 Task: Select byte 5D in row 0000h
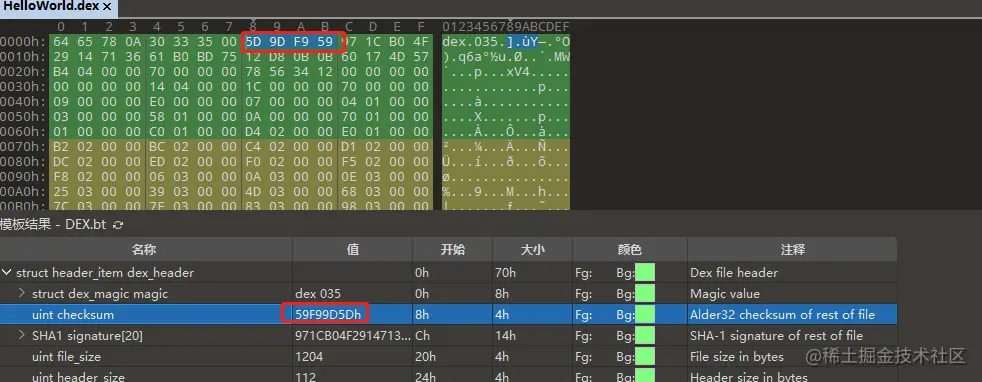253,43
